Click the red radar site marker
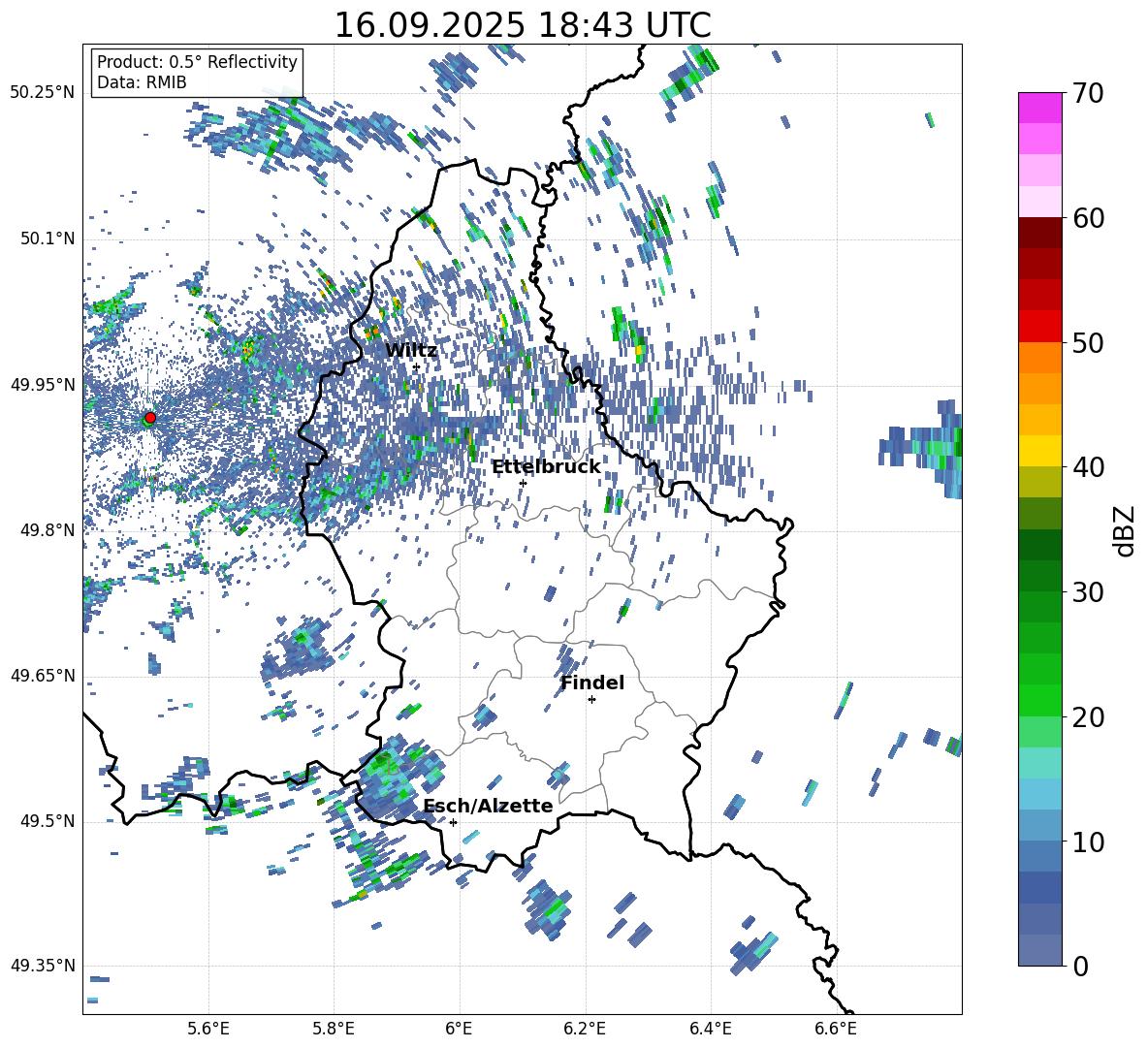This screenshot has height=1048, width=1148. tap(150, 418)
